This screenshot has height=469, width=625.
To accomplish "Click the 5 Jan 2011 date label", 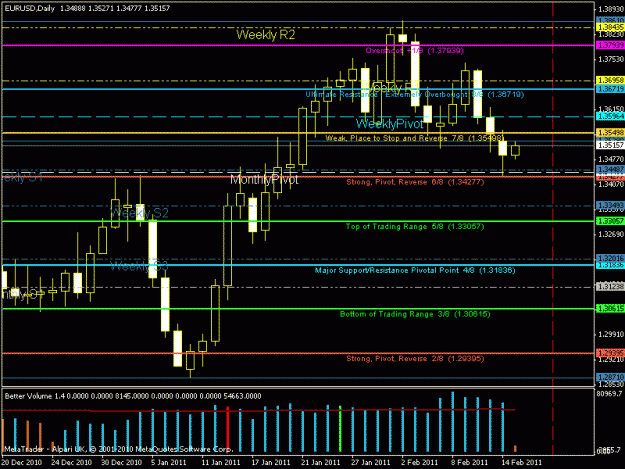I will 169,462.
